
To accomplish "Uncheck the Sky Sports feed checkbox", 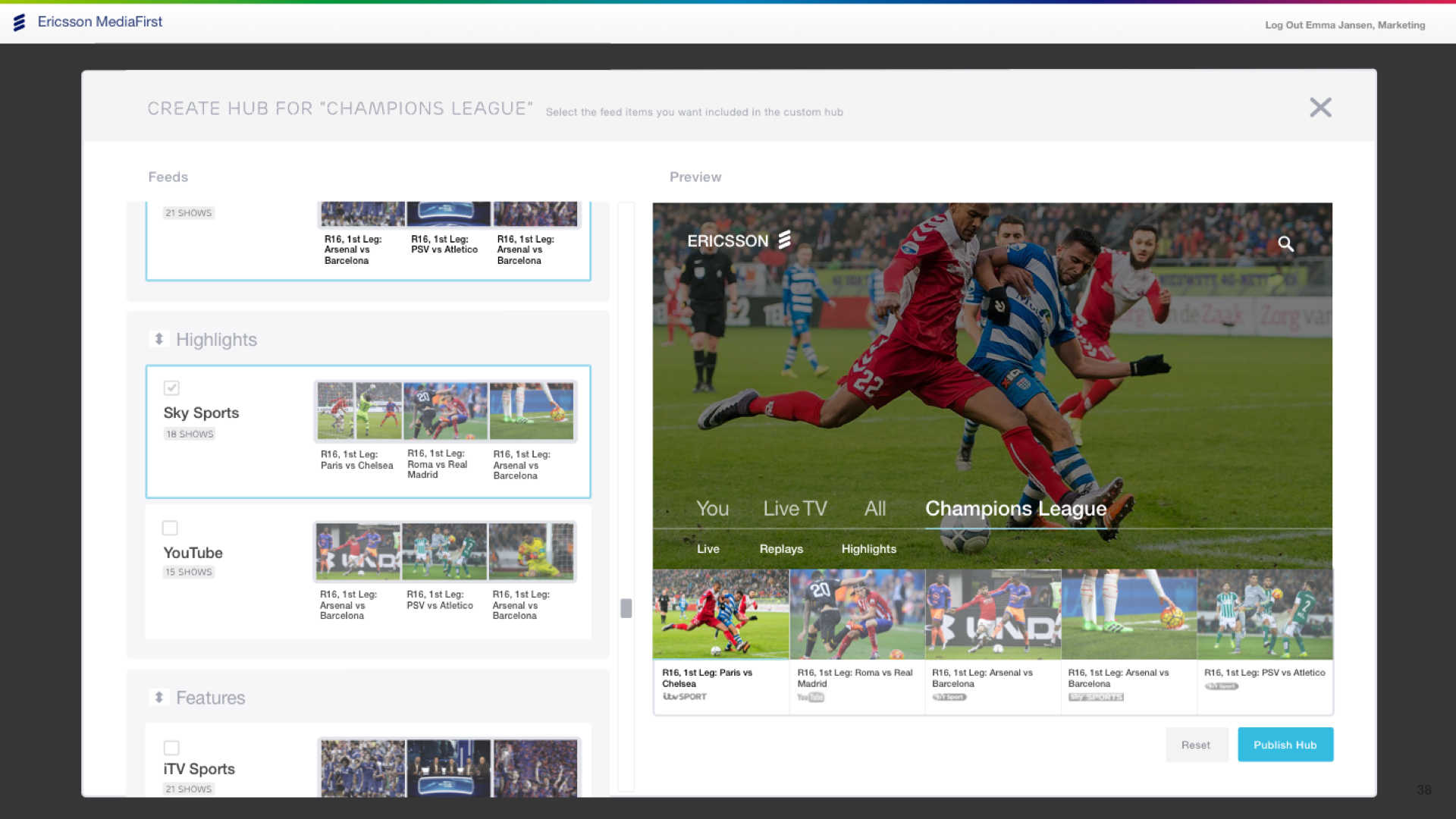I will (171, 388).
